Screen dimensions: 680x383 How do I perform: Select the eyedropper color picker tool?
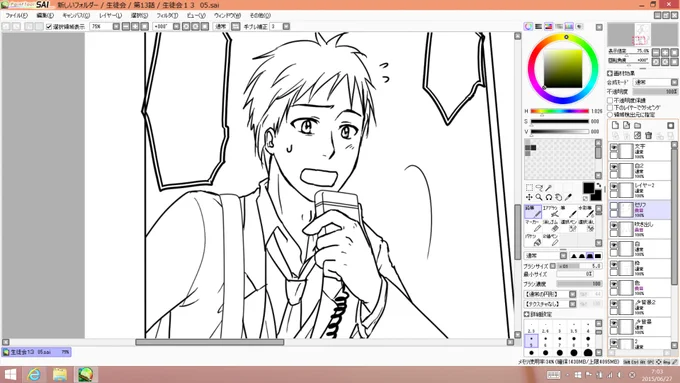pyautogui.click(x=568, y=197)
